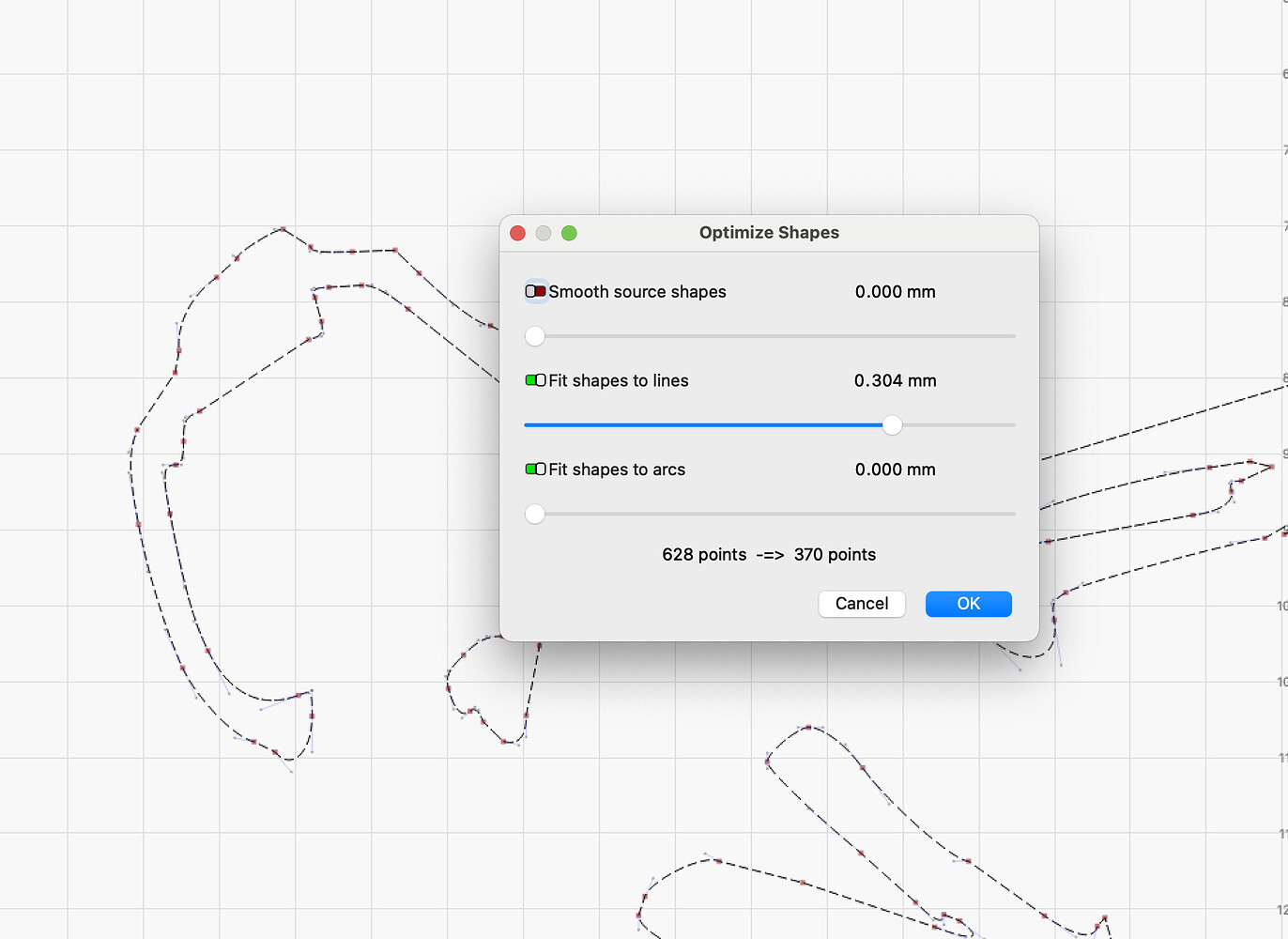The height and width of the screenshot is (939, 1288).
Task: Click the Smooth source shapes slider handle
Action: [535, 335]
